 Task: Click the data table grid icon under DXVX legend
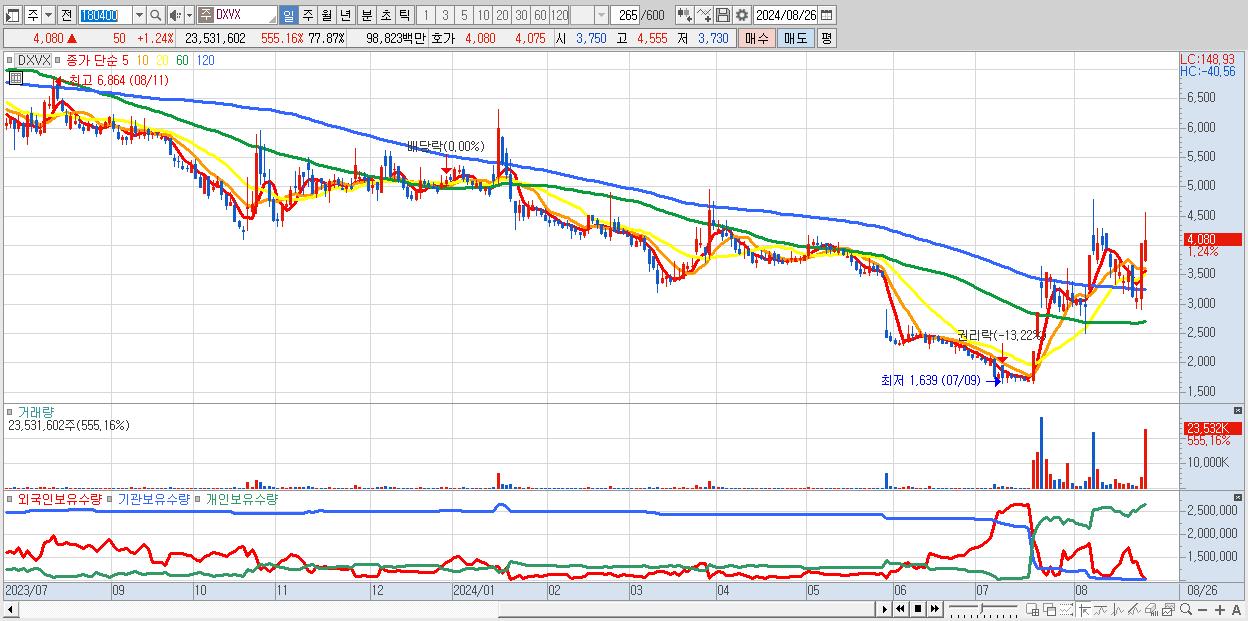point(15,76)
